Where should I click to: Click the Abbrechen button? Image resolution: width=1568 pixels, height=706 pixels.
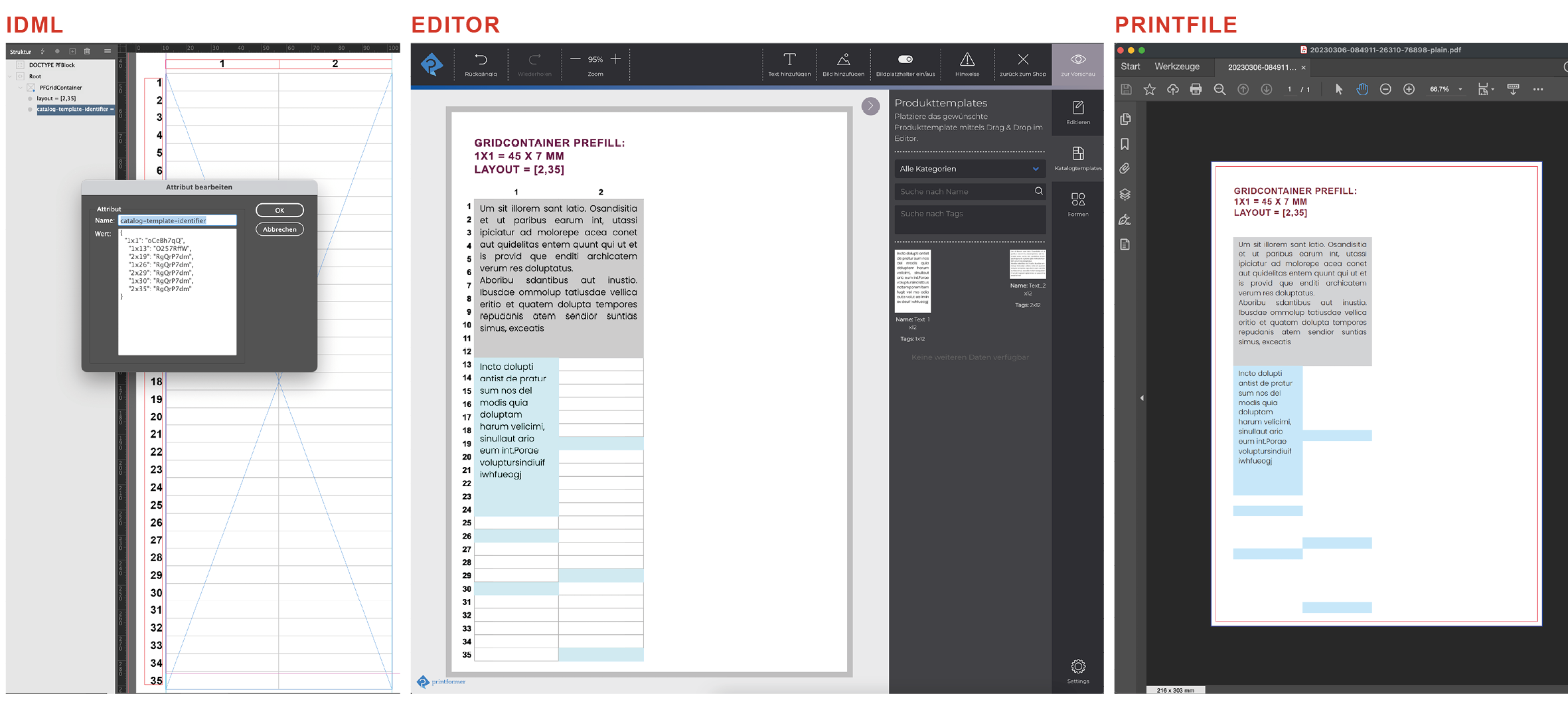coord(279,230)
